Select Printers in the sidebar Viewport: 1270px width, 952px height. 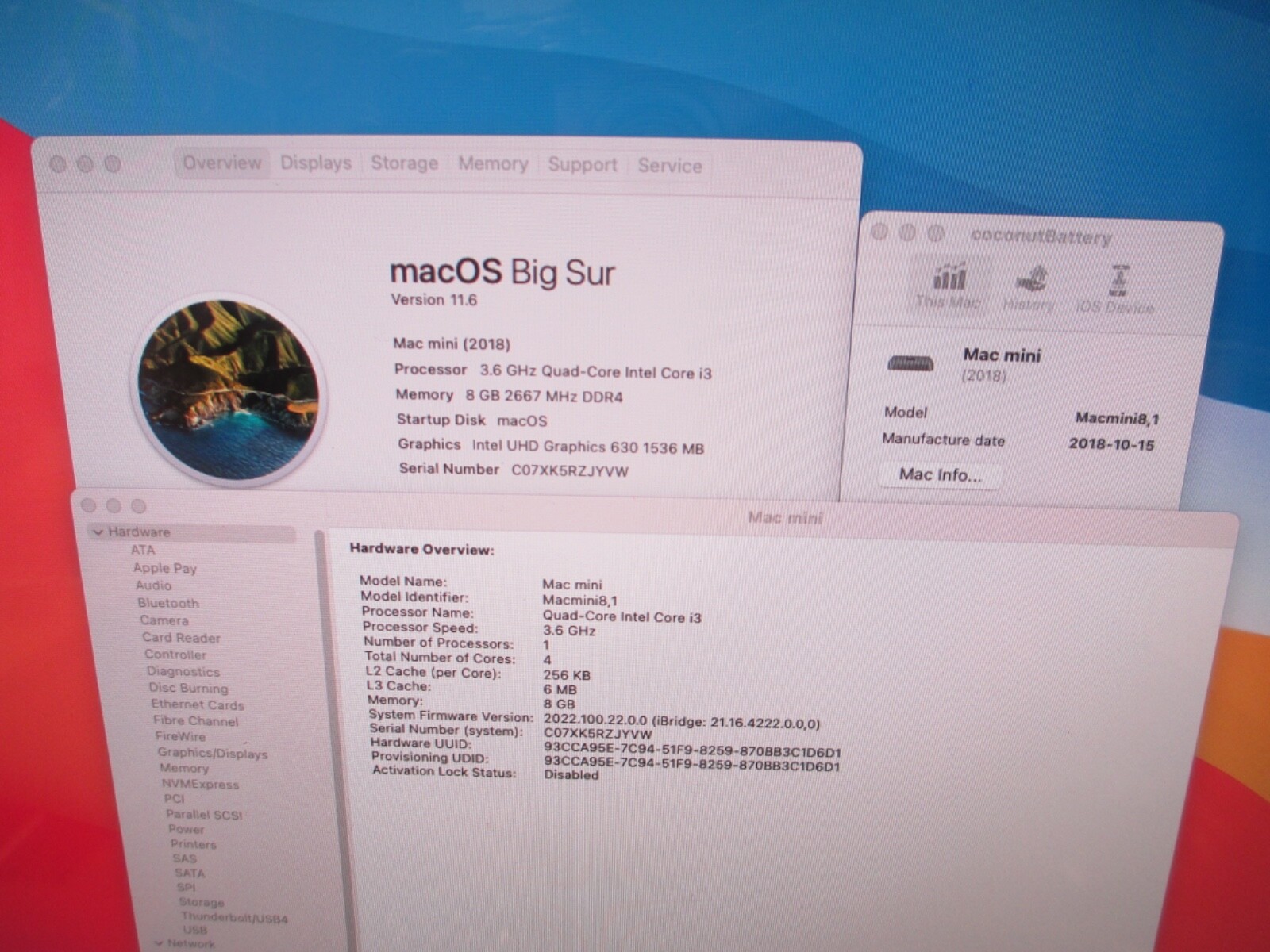point(193,844)
